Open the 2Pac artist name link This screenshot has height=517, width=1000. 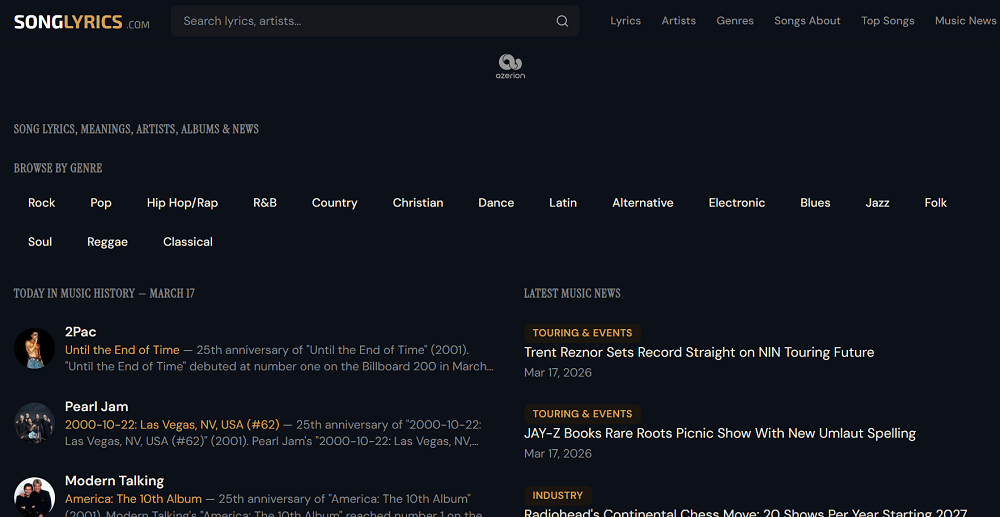(80, 331)
